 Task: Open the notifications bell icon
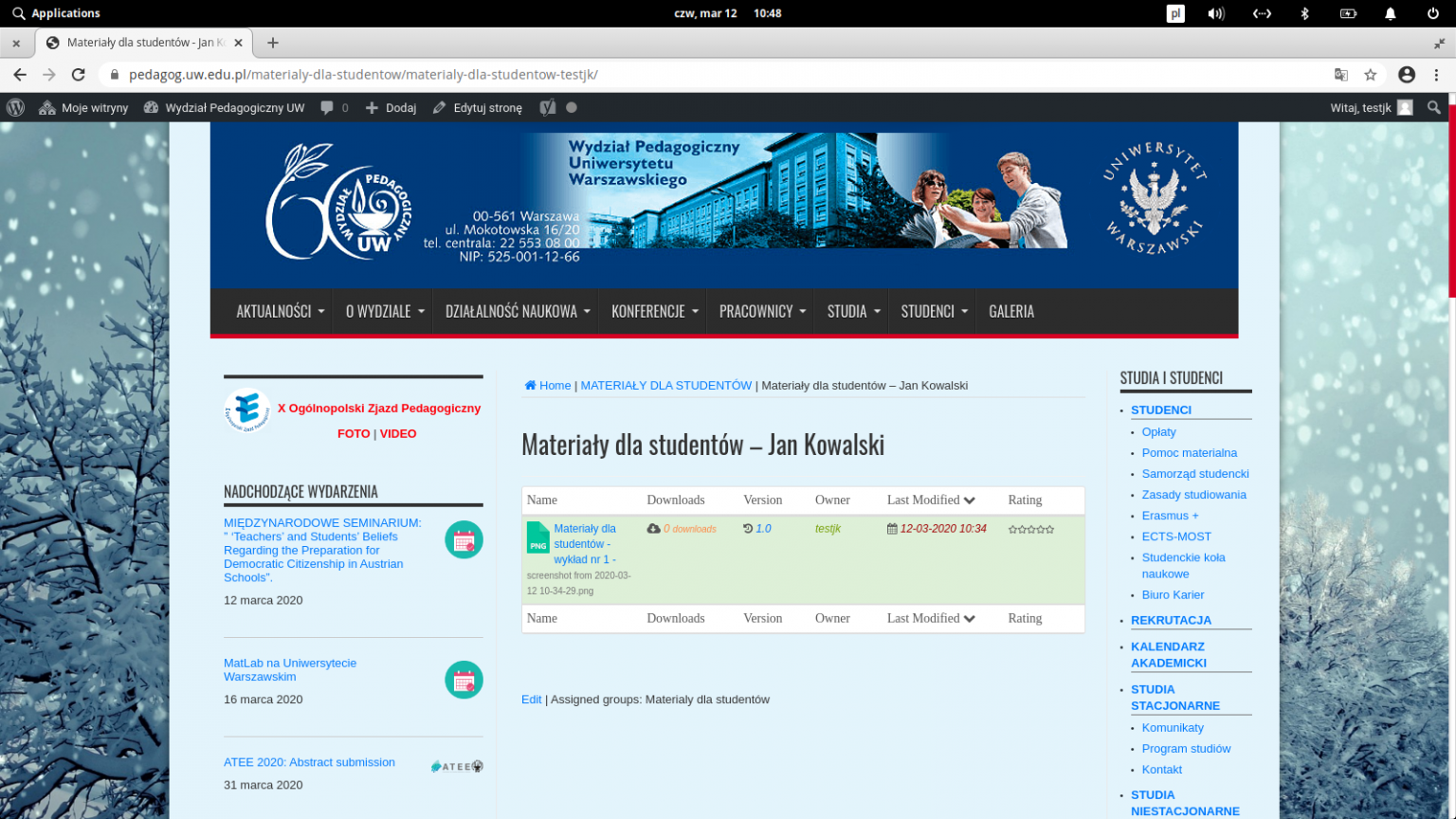click(1391, 13)
